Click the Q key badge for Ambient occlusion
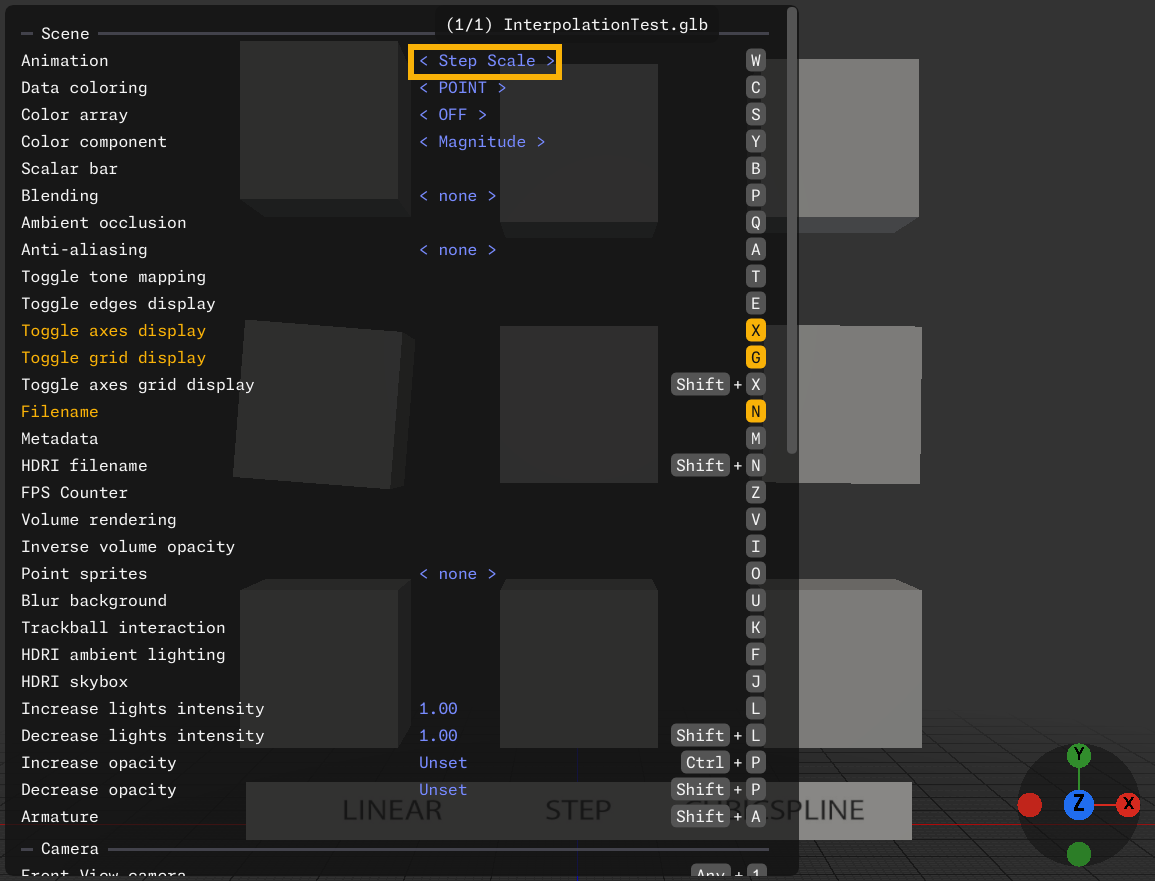The image size is (1155, 881). pyautogui.click(x=756, y=223)
